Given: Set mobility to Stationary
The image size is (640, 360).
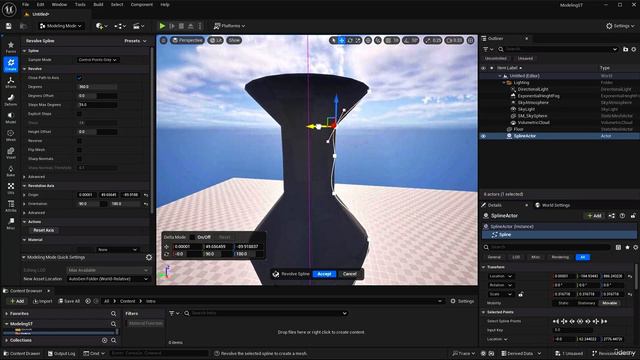Looking at the screenshot, I should tap(586, 303).
